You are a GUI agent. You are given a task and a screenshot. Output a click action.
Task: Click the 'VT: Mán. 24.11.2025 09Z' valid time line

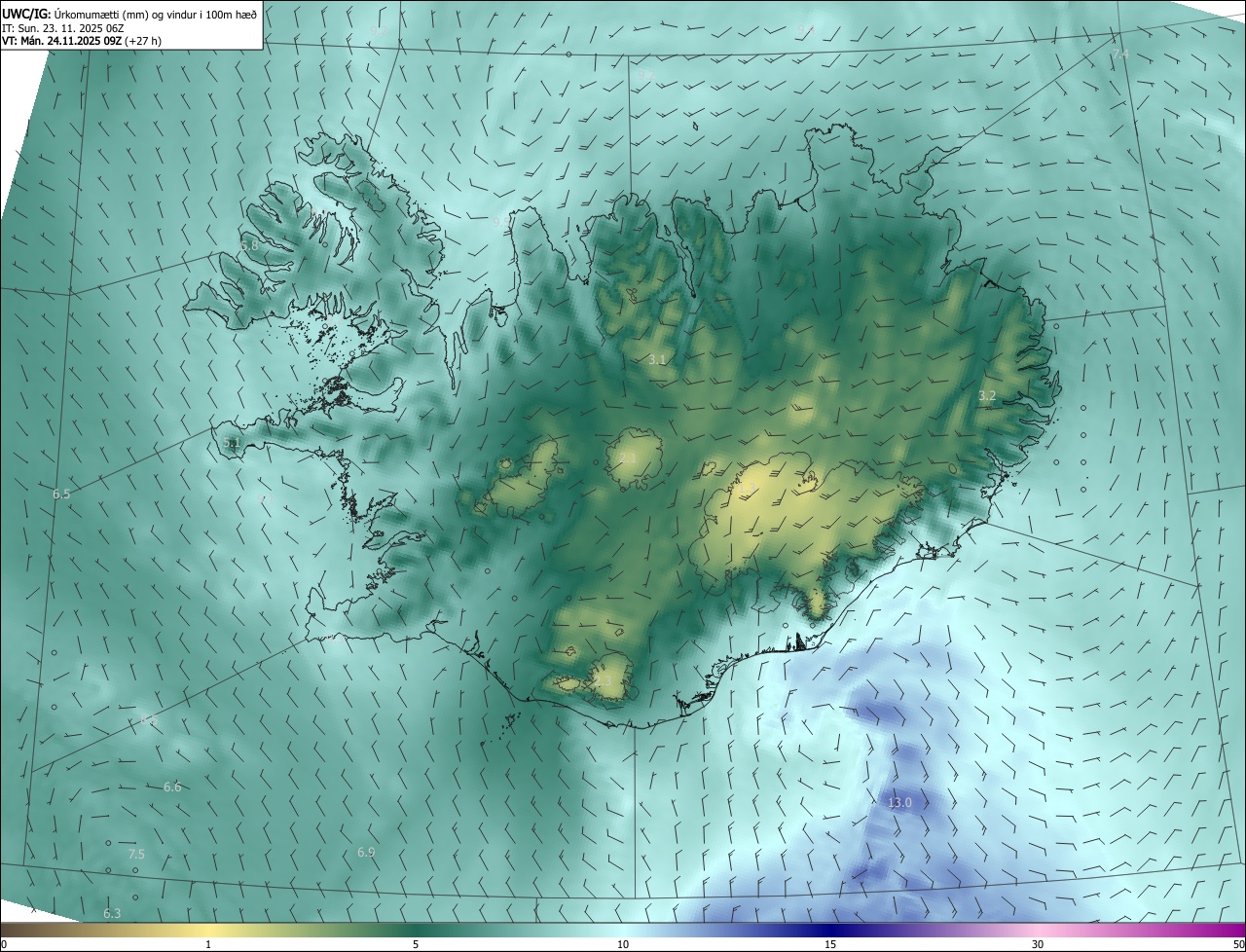(x=82, y=41)
